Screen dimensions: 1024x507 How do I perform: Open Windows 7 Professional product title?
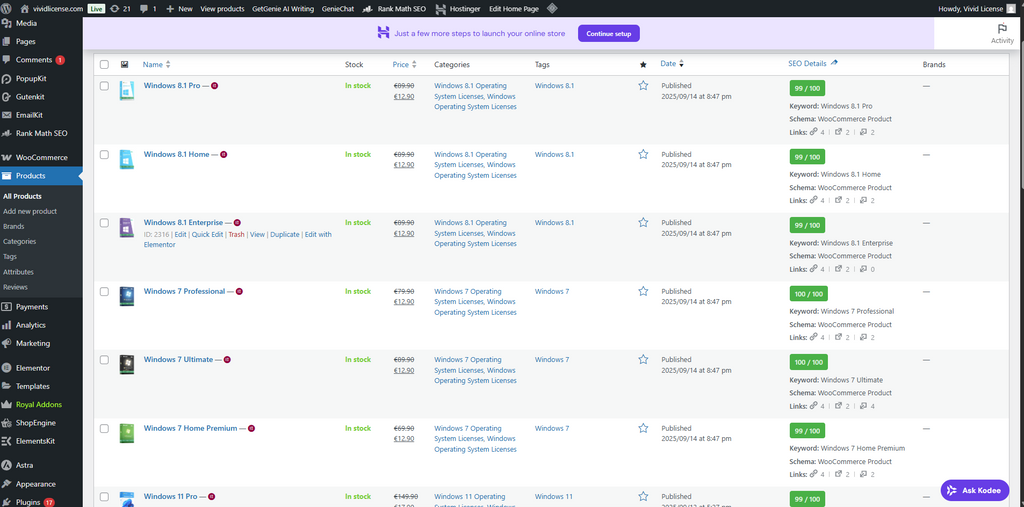point(184,291)
